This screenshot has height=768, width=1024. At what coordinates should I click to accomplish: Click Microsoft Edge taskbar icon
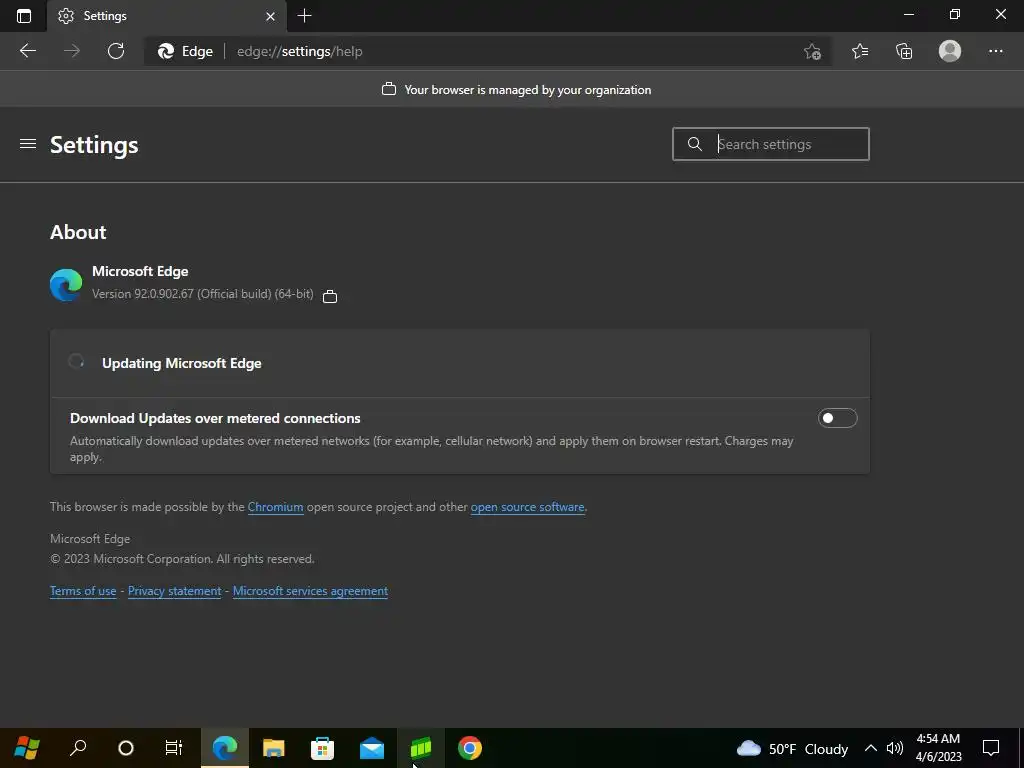pyautogui.click(x=225, y=748)
